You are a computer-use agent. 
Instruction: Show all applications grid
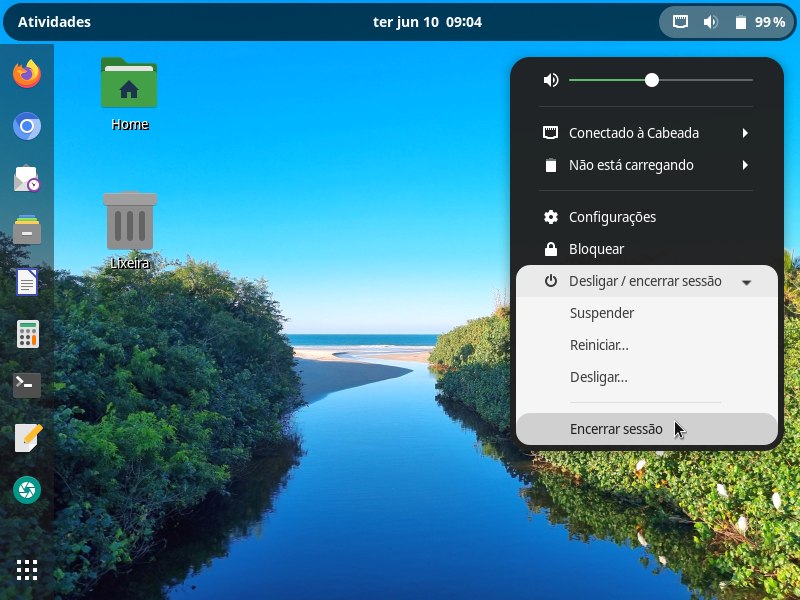point(27,570)
